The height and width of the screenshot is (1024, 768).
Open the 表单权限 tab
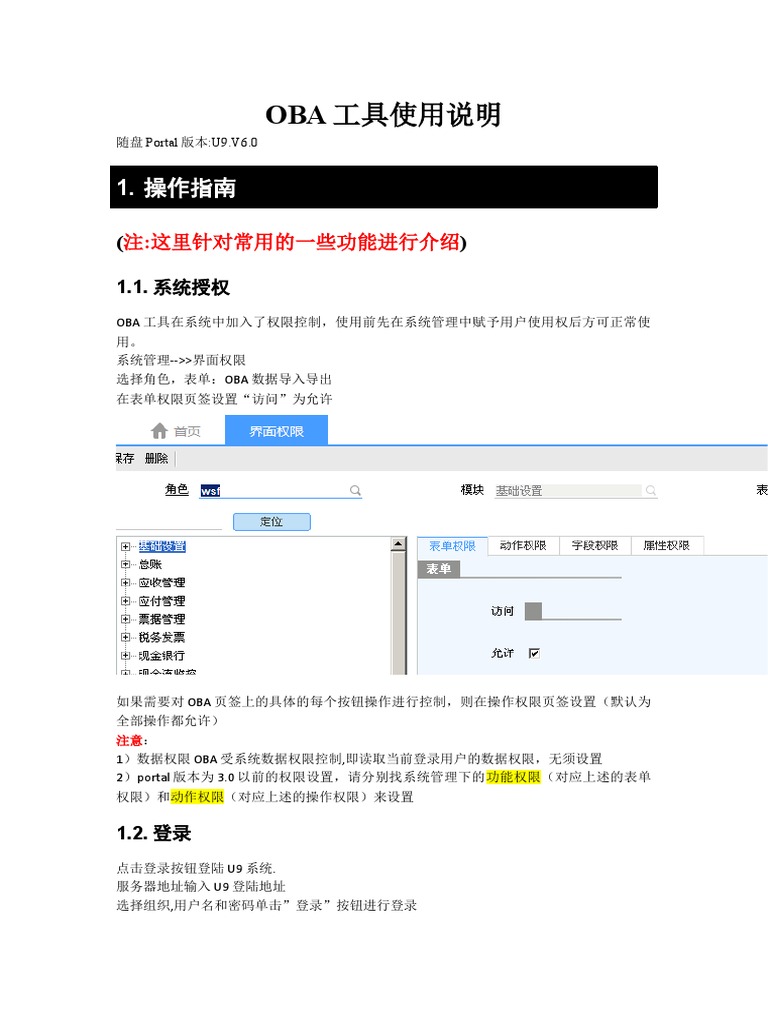click(x=453, y=546)
